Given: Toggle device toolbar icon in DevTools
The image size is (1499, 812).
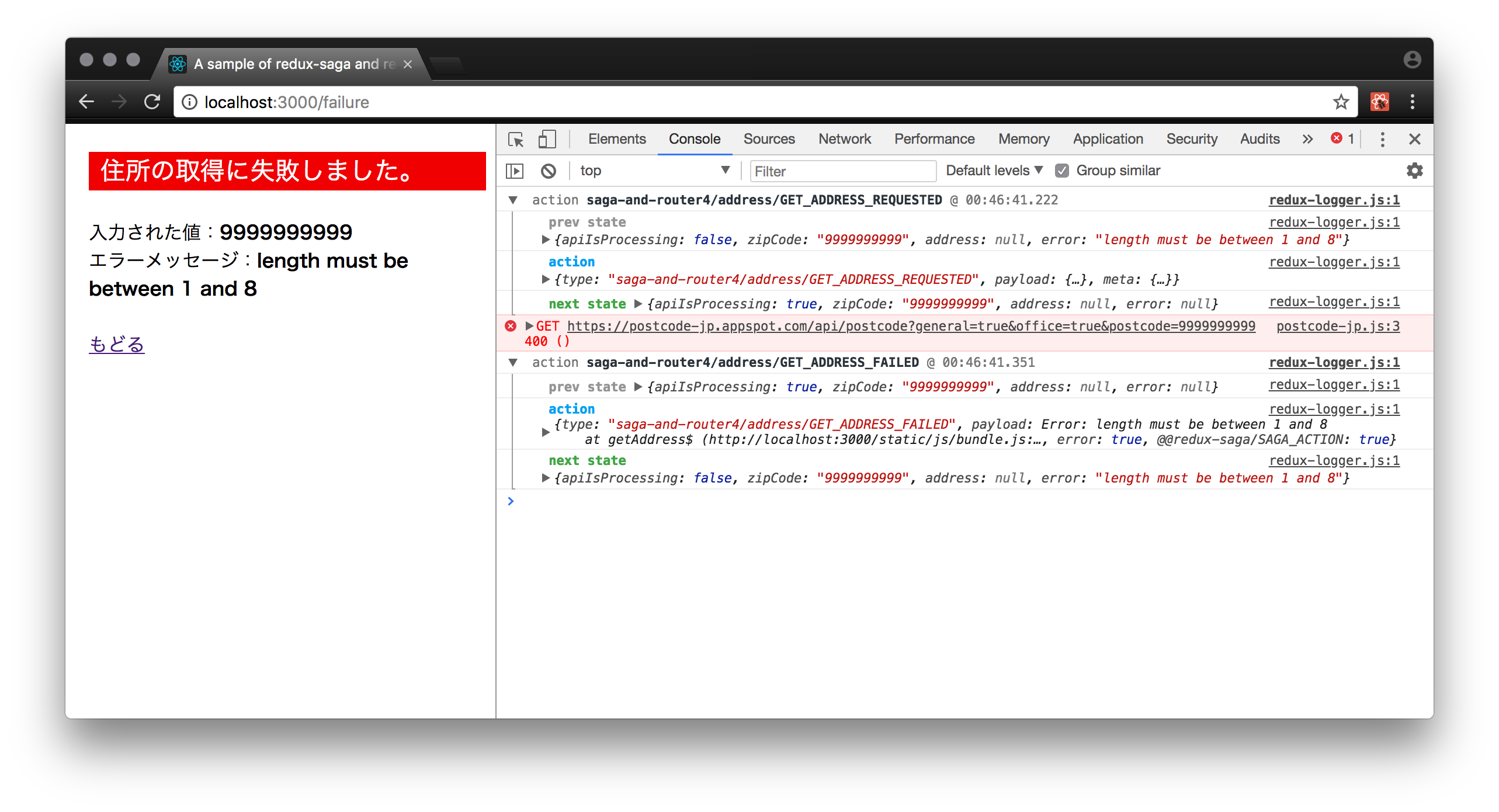Looking at the screenshot, I should [x=547, y=139].
